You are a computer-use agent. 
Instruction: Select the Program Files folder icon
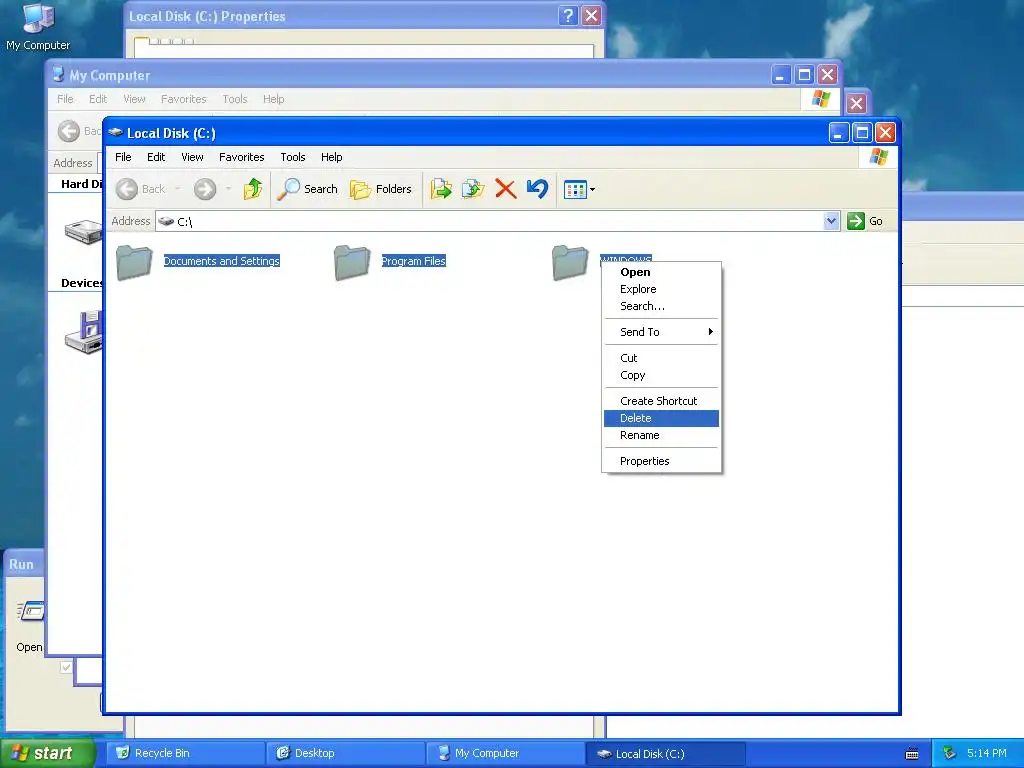click(352, 263)
